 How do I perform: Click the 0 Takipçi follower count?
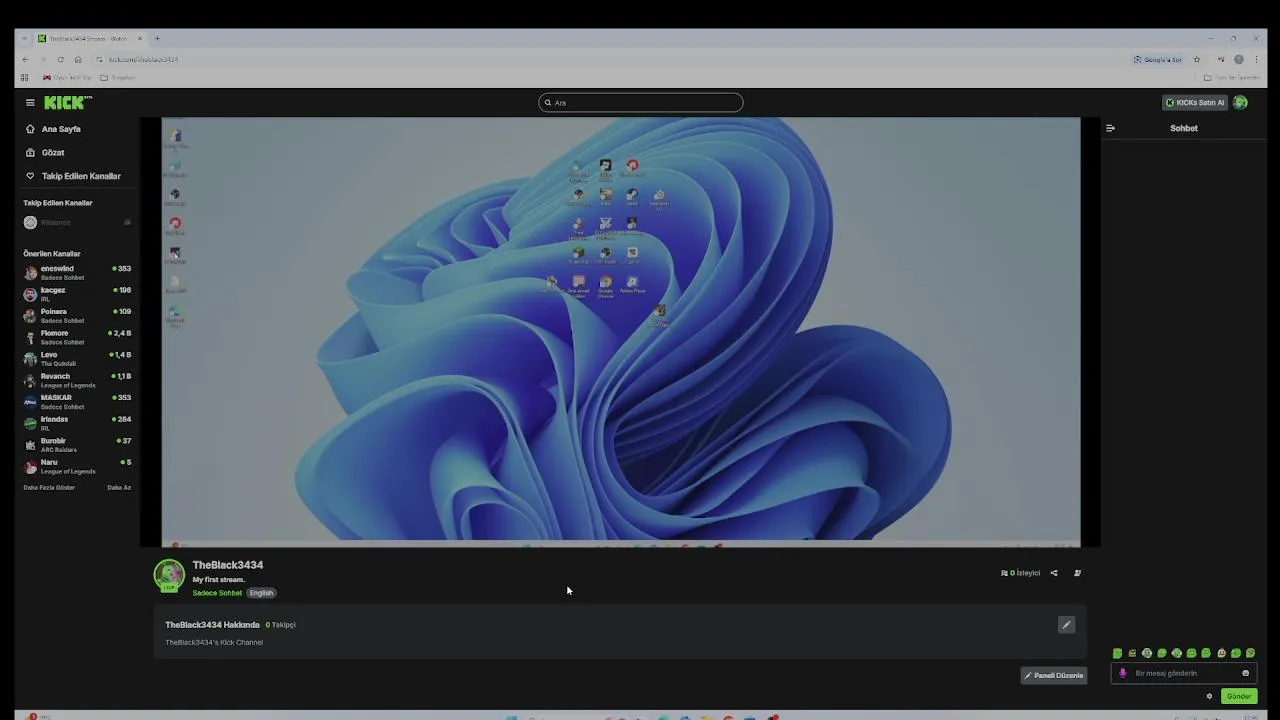[280, 625]
